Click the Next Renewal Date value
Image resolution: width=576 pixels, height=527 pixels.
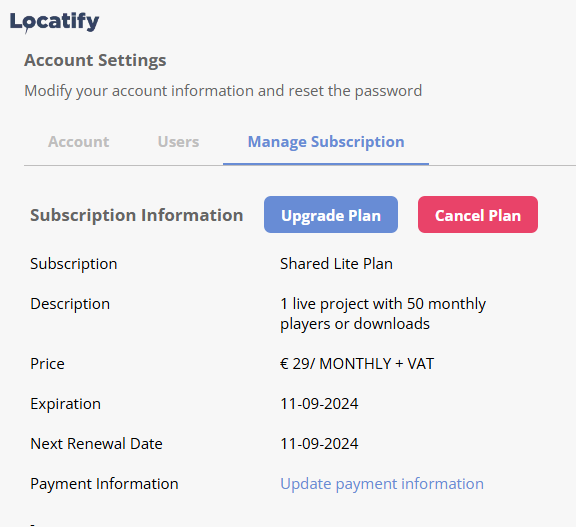coord(319,444)
